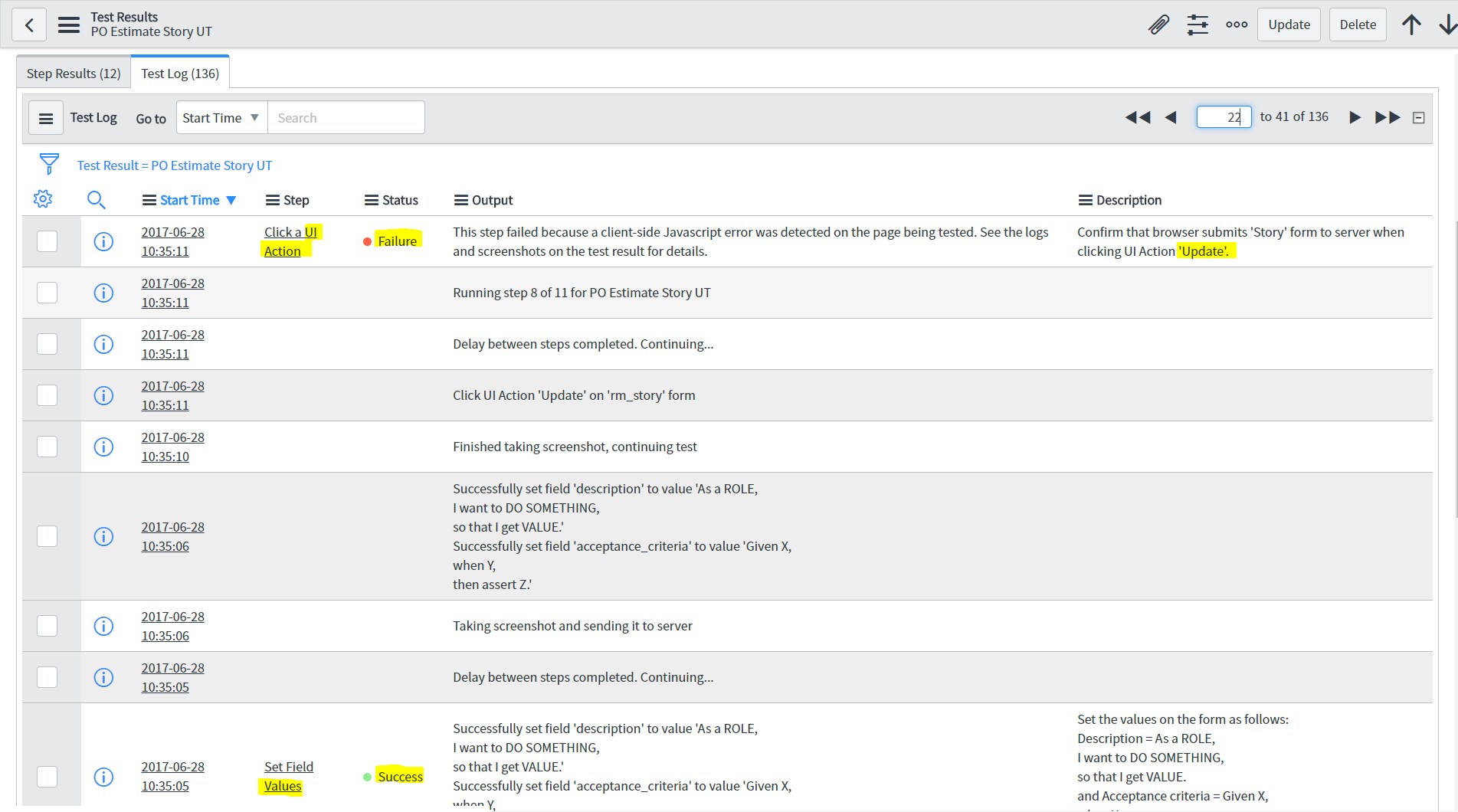1458x812 pixels.
Task: Tick checkbox for 'Taking screenshot' row
Action: (48, 626)
